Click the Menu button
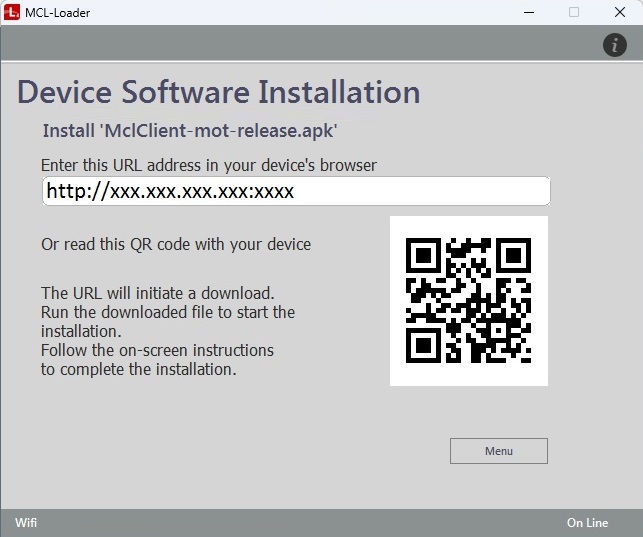643x537 pixels. (x=499, y=451)
